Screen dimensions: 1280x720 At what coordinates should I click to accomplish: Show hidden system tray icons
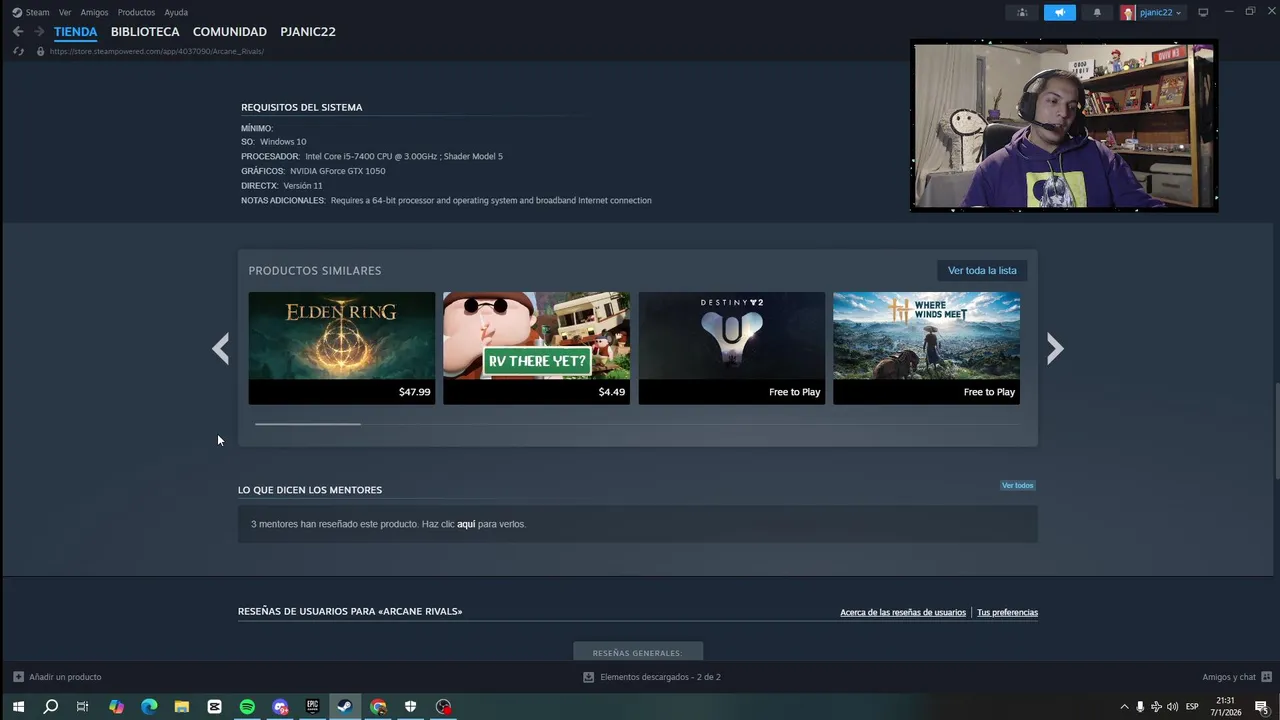point(1124,707)
